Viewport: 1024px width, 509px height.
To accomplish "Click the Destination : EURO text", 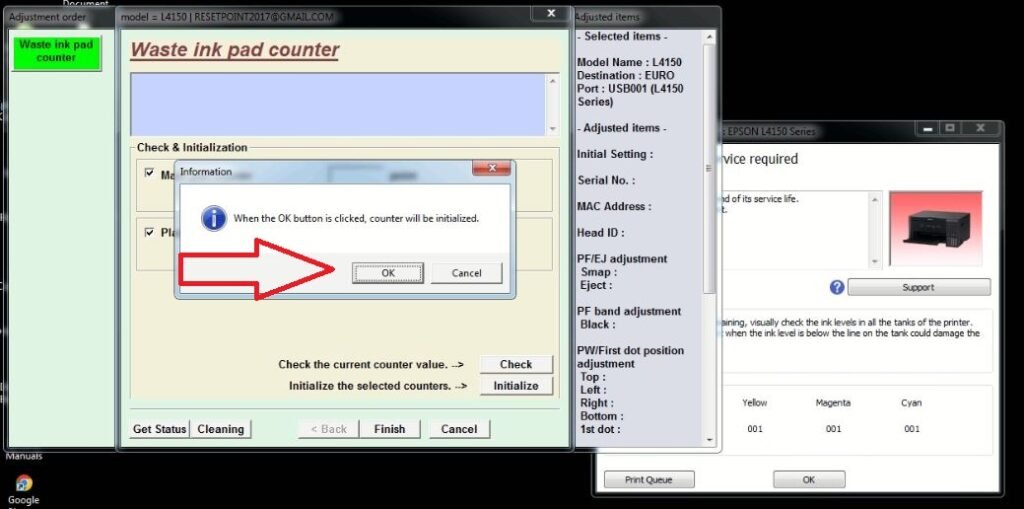I will 626,75.
